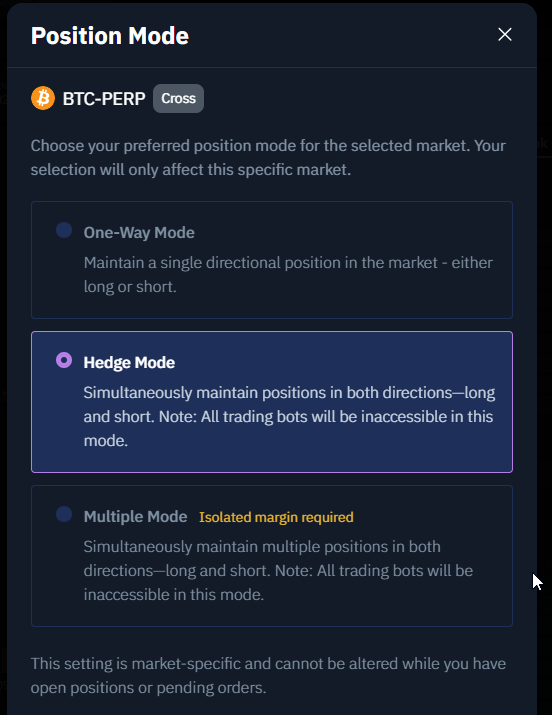Close the Position Mode dialog
The image size is (552, 715).
(505, 34)
